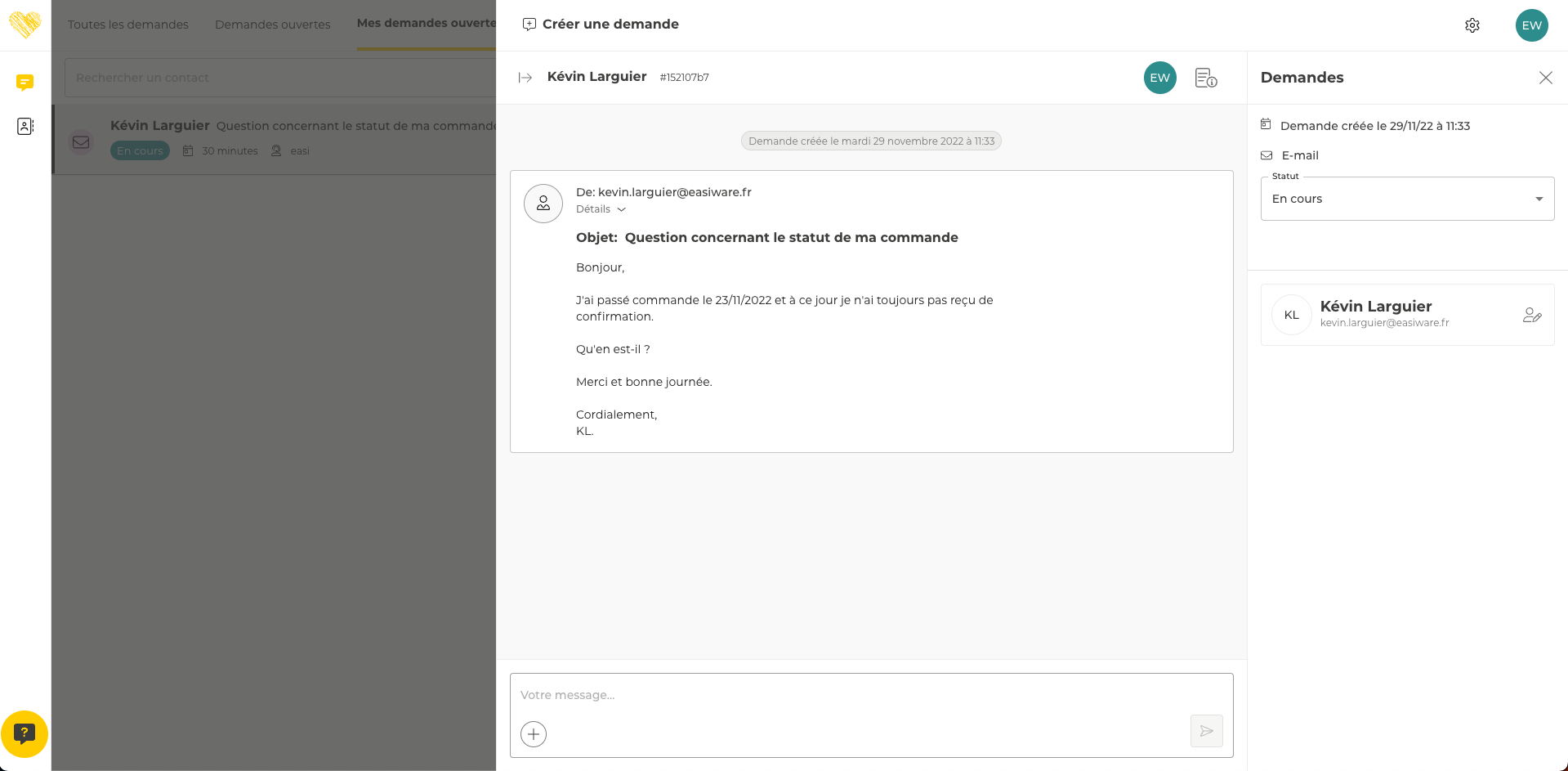Focus the Rechercher un contact search field
This screenshot has height=771, width=1568.
coord(278,78)
